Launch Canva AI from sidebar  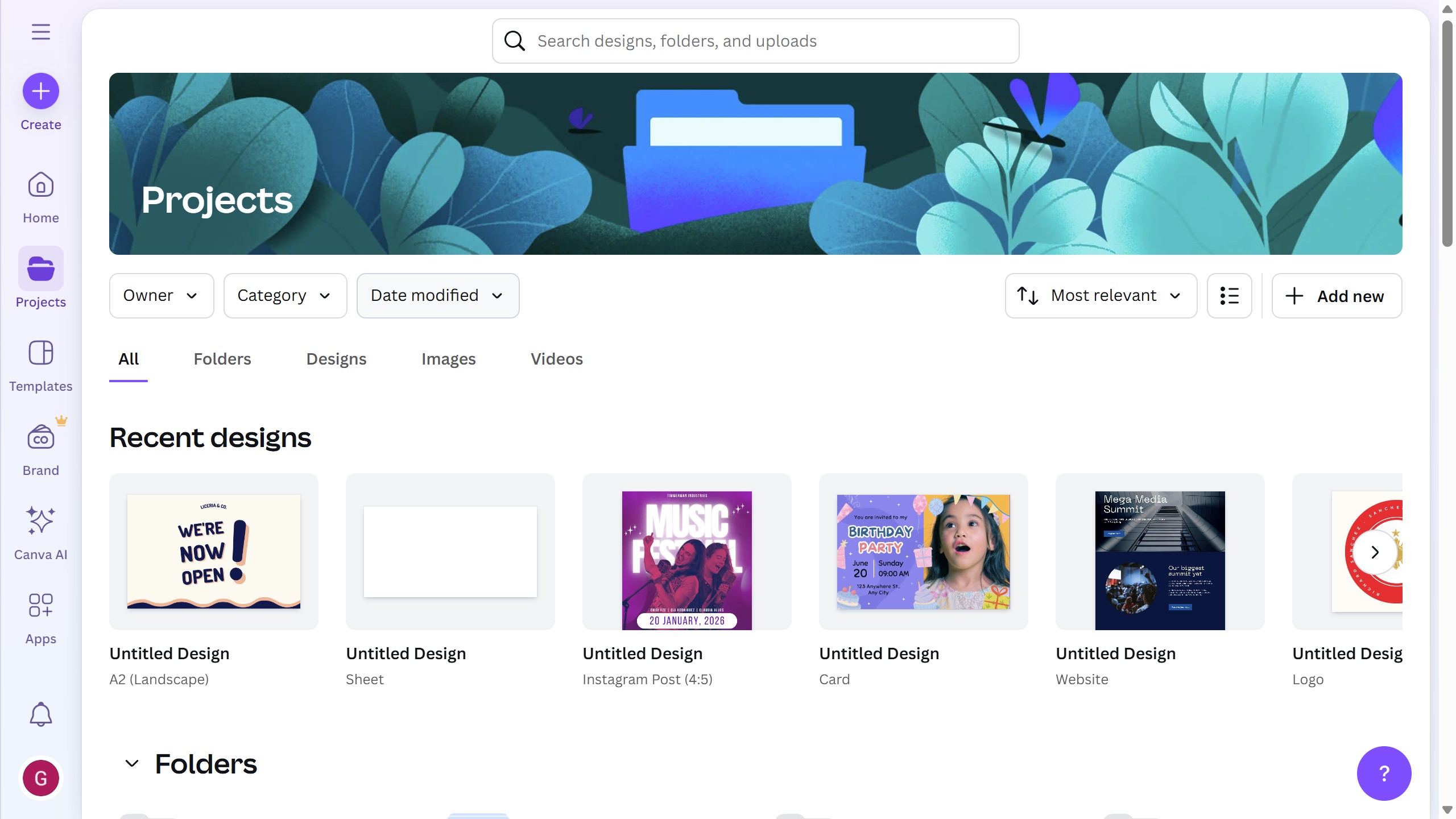coord(40,533)
